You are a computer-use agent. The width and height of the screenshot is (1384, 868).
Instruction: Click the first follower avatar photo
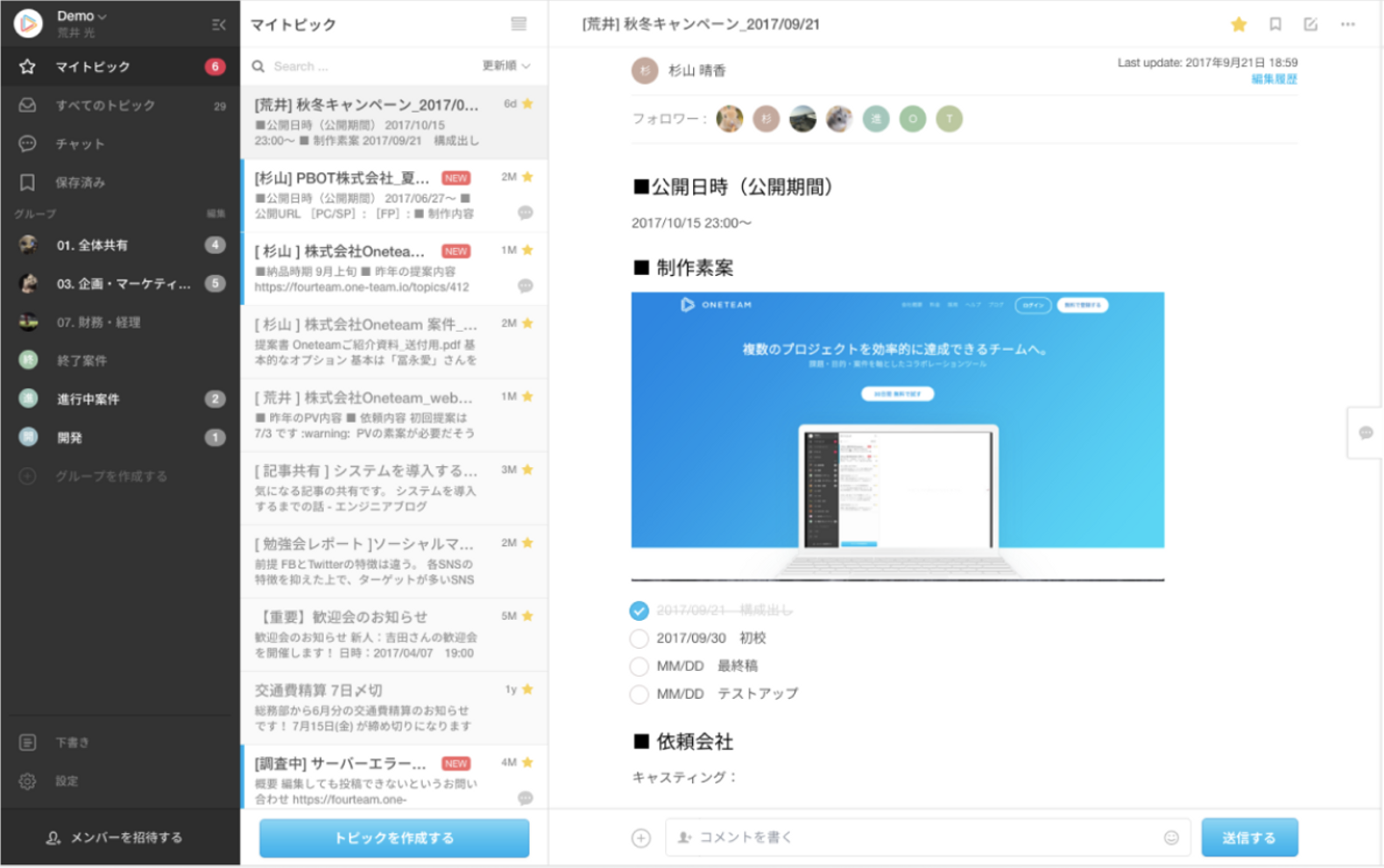pyautogui.click(x=729, y=118)
